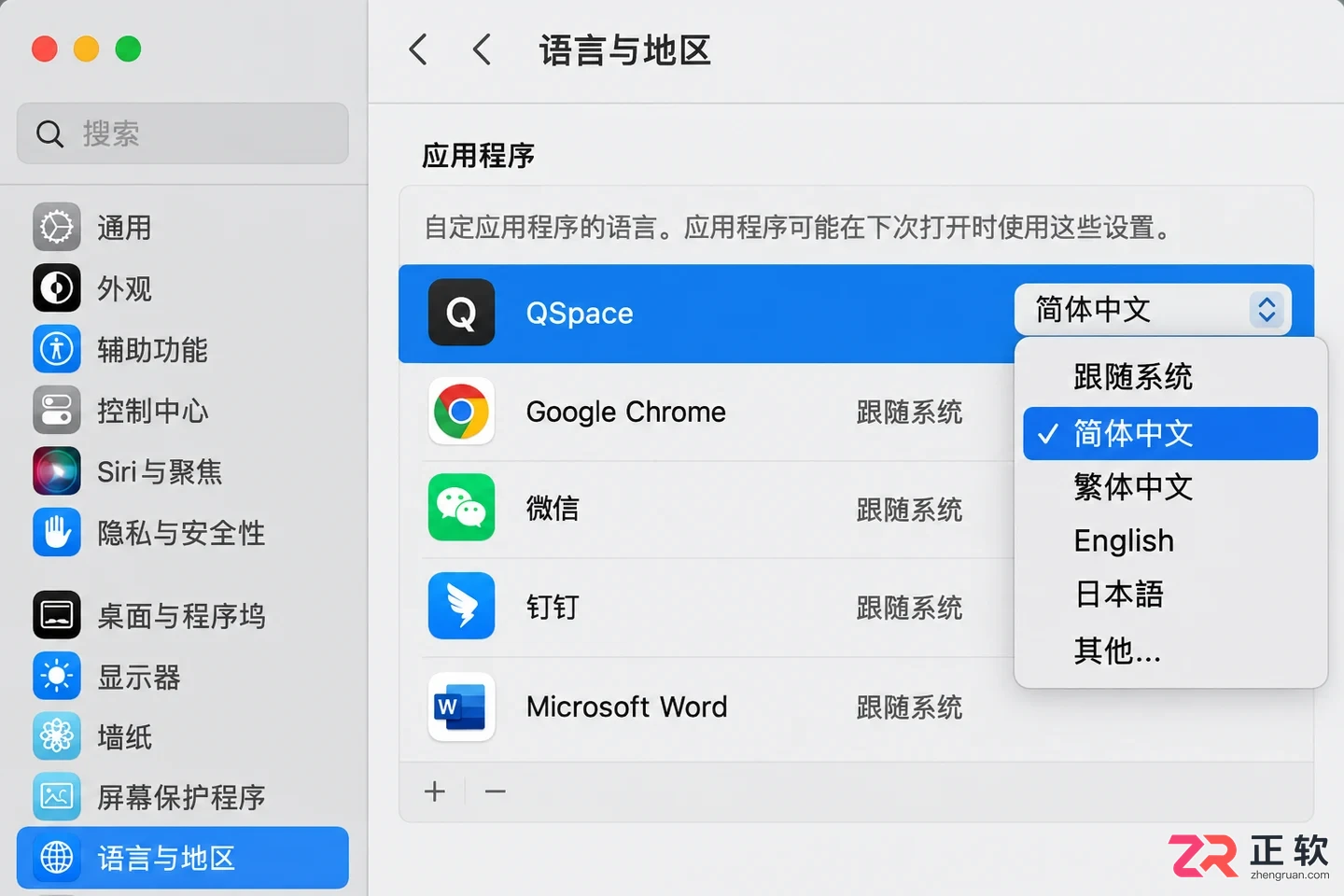Viewport: 1344px width, 896px height.
Task: Click the yellow minimize window button
Action: 86,49
